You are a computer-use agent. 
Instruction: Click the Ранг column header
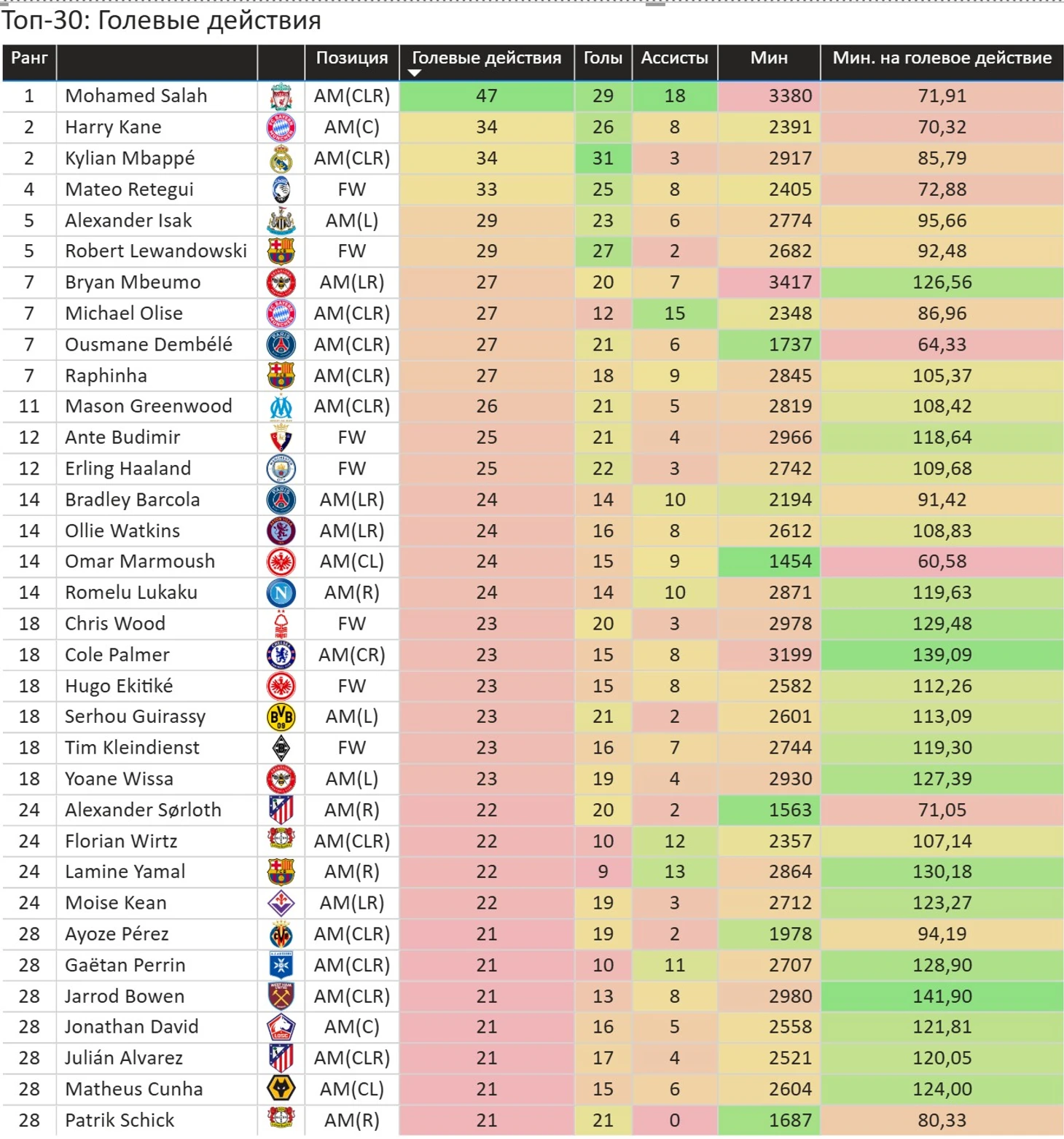tap(29, 58)
